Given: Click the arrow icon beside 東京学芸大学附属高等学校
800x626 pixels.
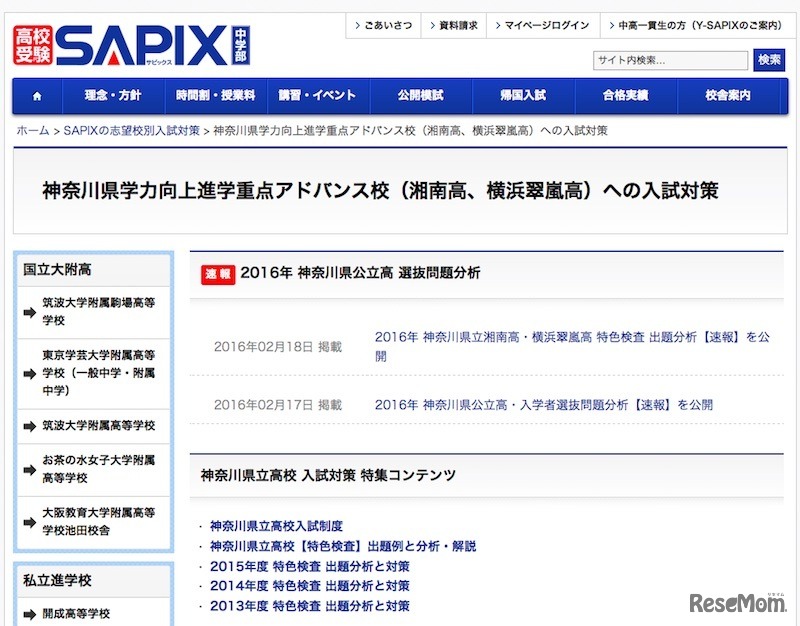Looking at the screenshot, I should tap(32, 375).
